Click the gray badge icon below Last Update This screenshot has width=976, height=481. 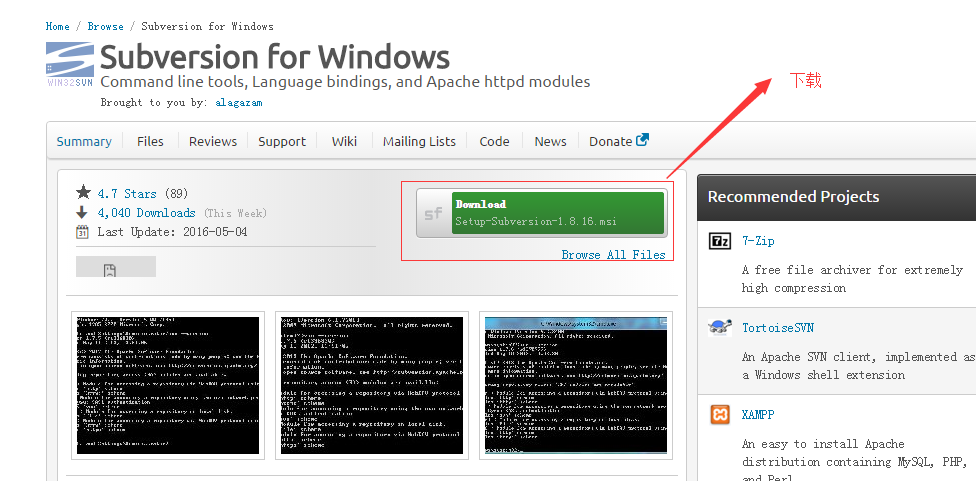(x=116, y=266)
